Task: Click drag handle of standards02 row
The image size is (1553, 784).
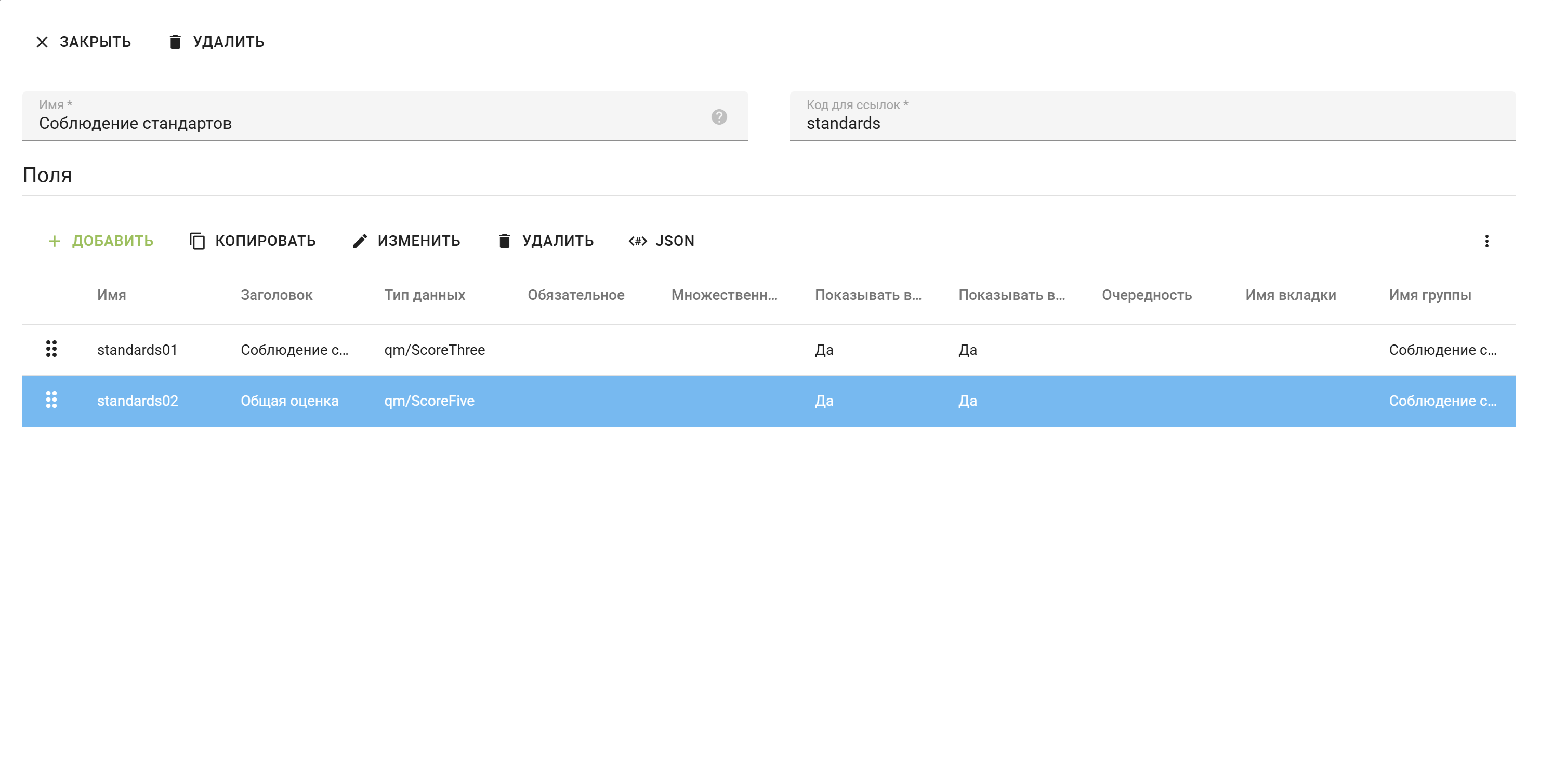Action: [x=51, y=400]
